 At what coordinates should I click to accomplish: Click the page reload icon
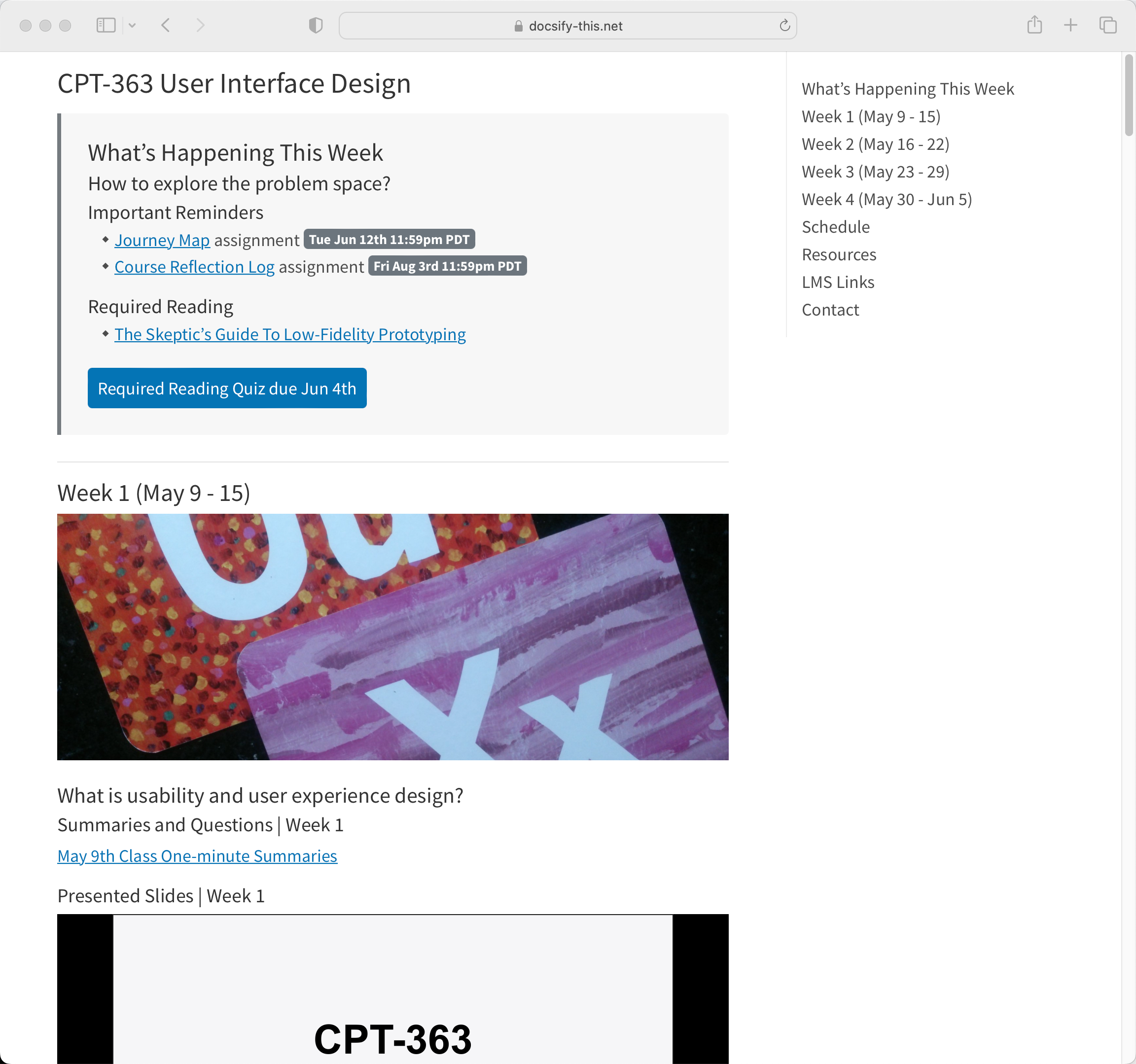(x=786, y=25)
